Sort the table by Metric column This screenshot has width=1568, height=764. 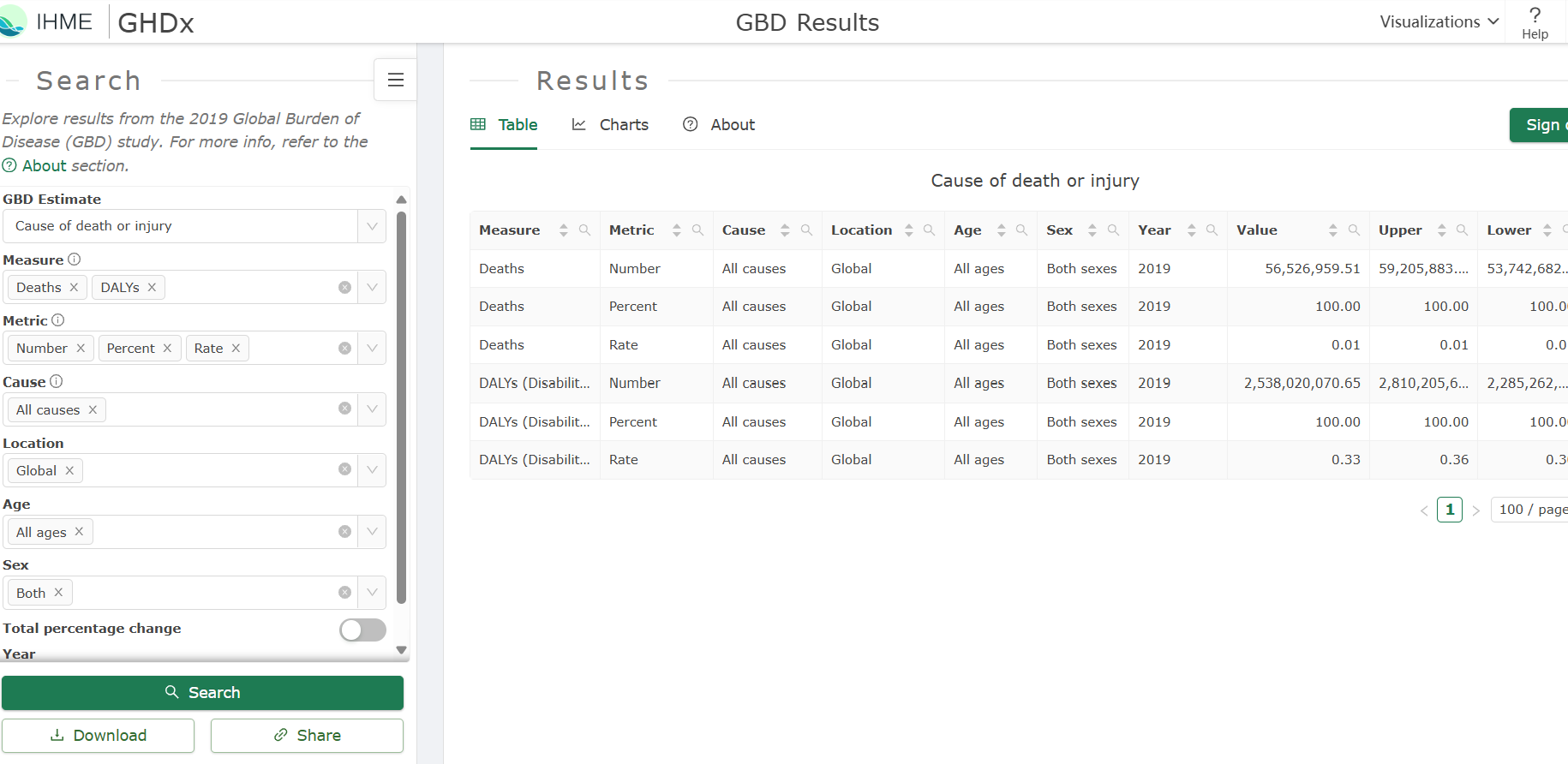click(x=676, y=230)
